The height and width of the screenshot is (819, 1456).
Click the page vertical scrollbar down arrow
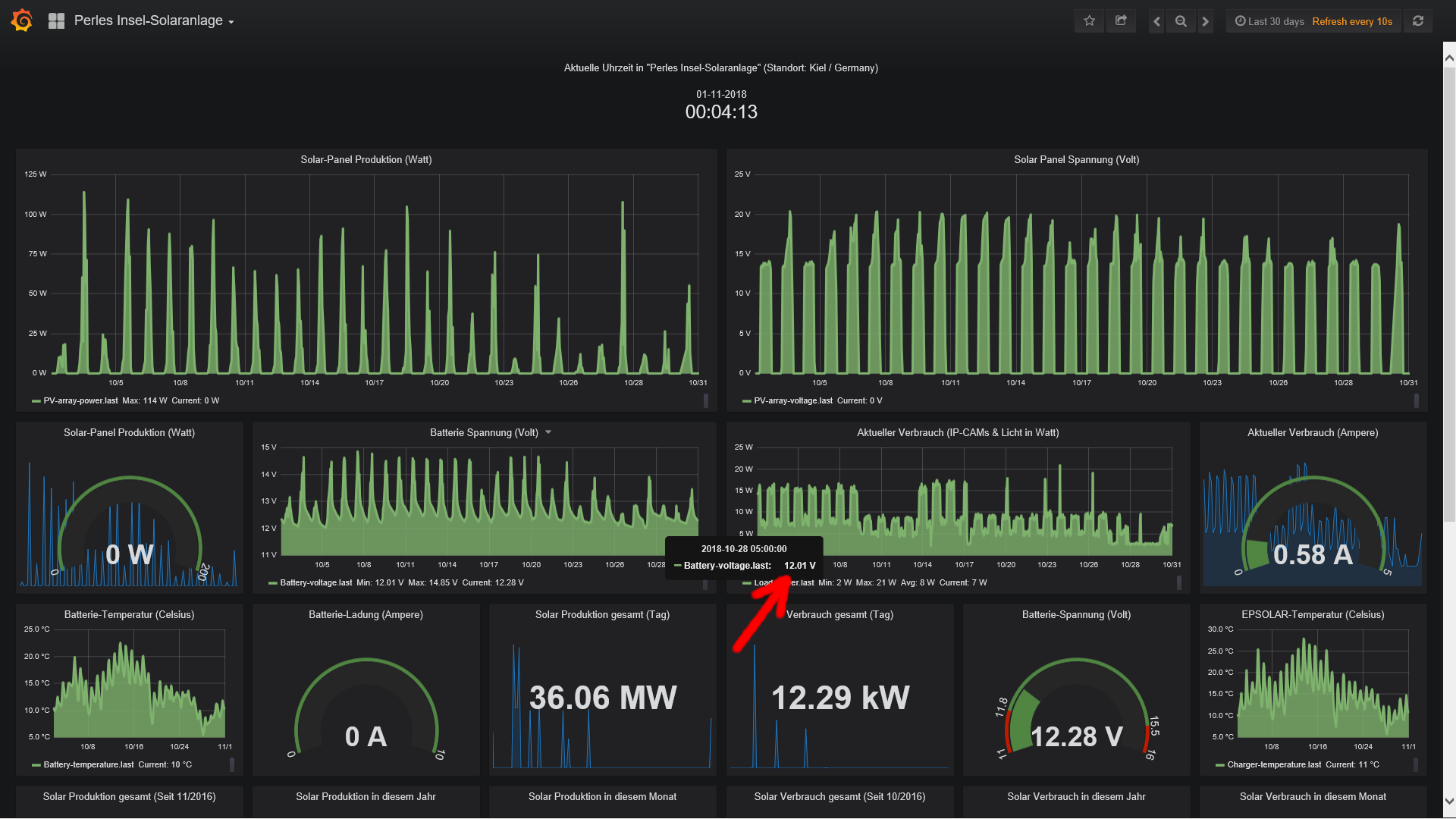(1449, 801)
